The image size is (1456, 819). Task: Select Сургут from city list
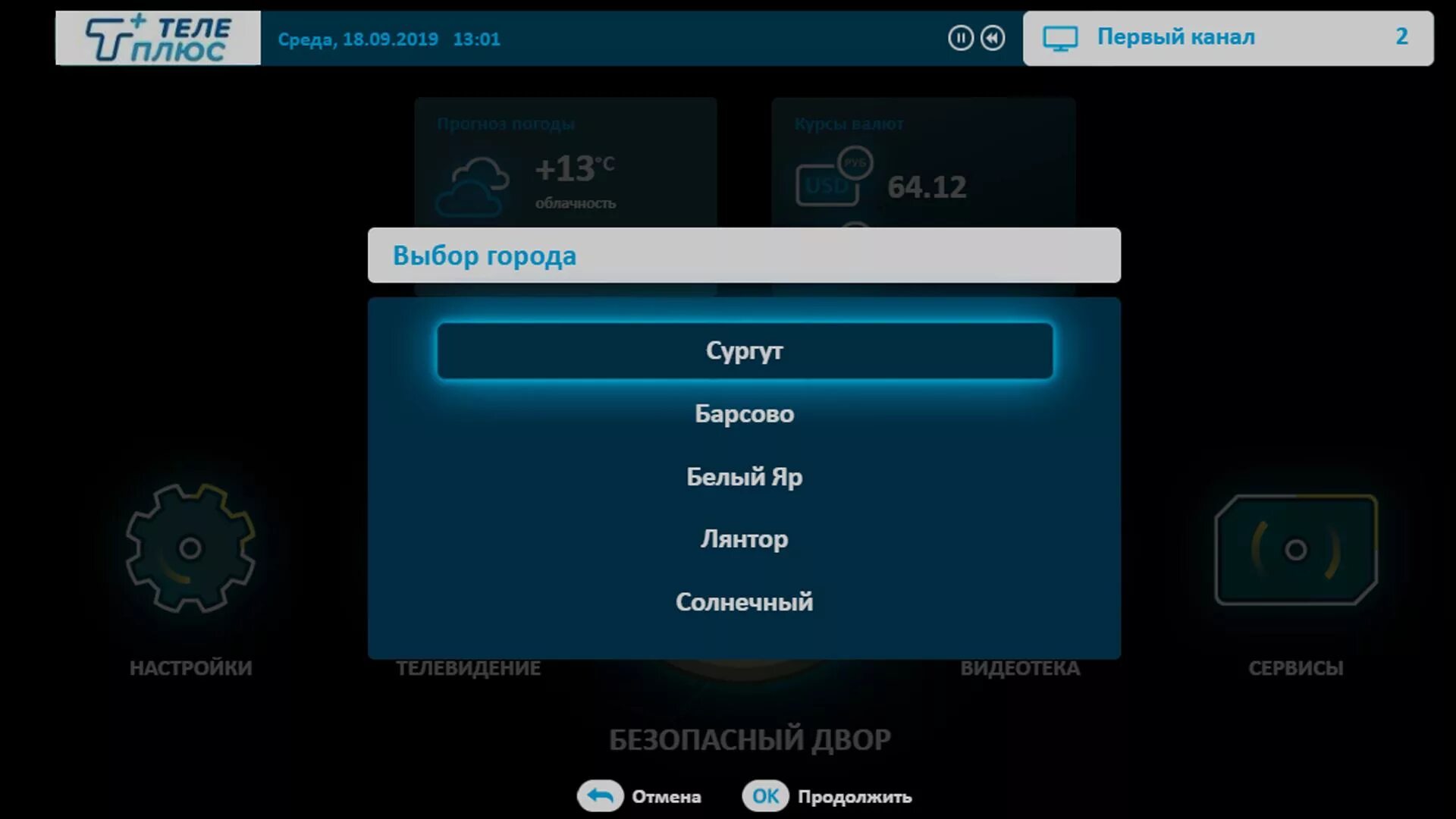click(x=744, y=350)
